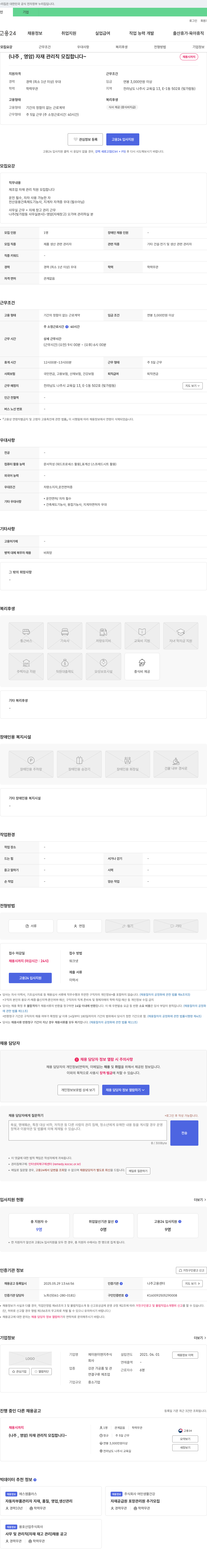Screen dimensions: 207x1568
Task: Click the 건물 내부 경사로 icon
Action: 176,764
